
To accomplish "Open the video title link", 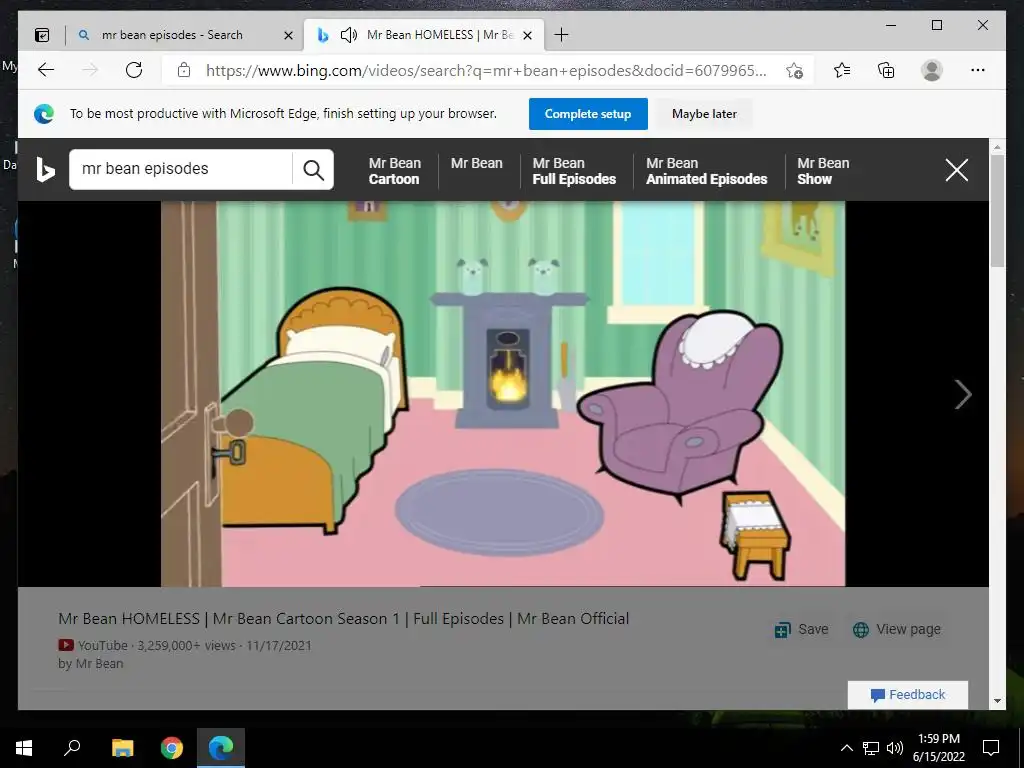I will pos(344,618).
